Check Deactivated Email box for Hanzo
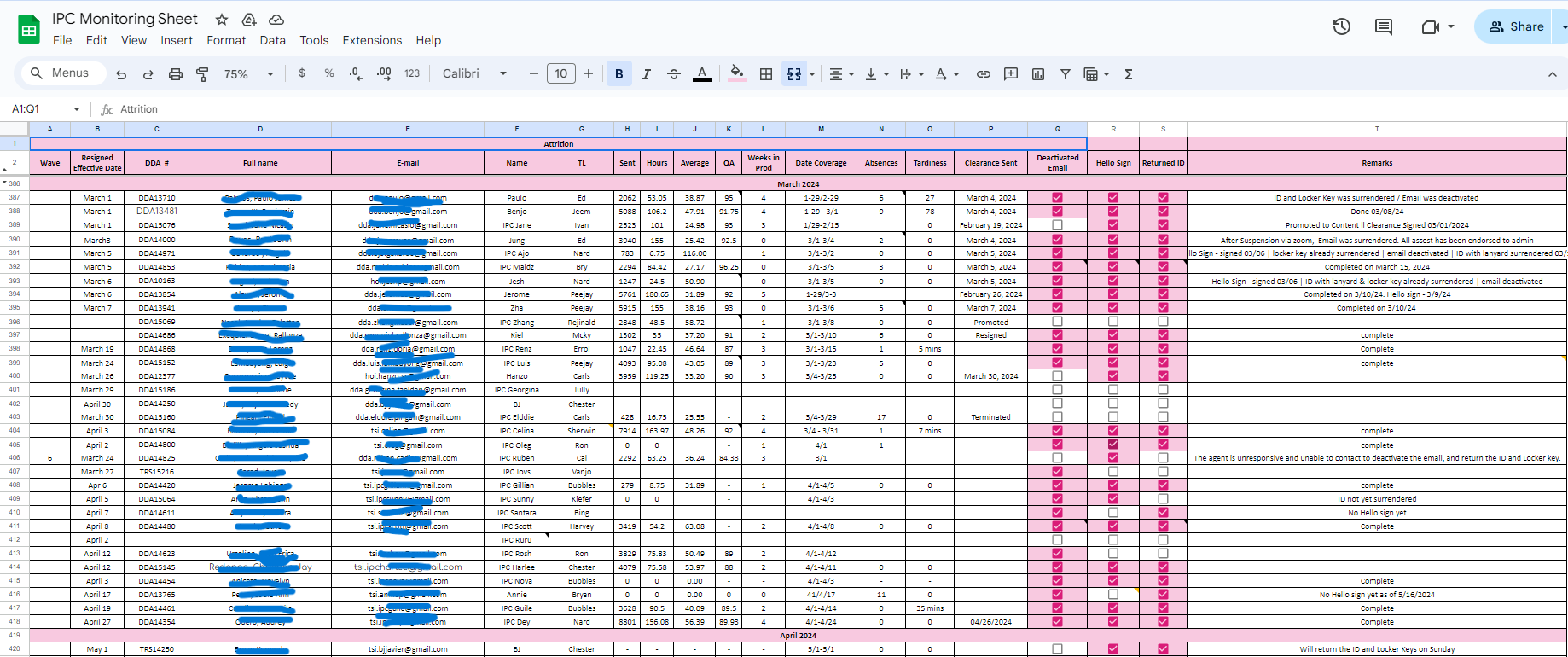The height and width of the screenshot is (657, 1568). pyautogui.click(x=1057, y=375)
